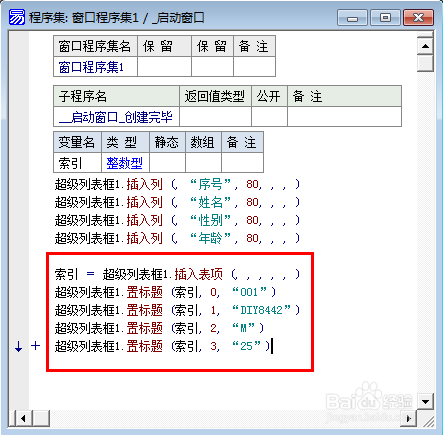Viewport: 443px width, 435px height.
Task: Click the 数组 cell for variable 索引
Action: pyautogui.click(x=203, y=163)
